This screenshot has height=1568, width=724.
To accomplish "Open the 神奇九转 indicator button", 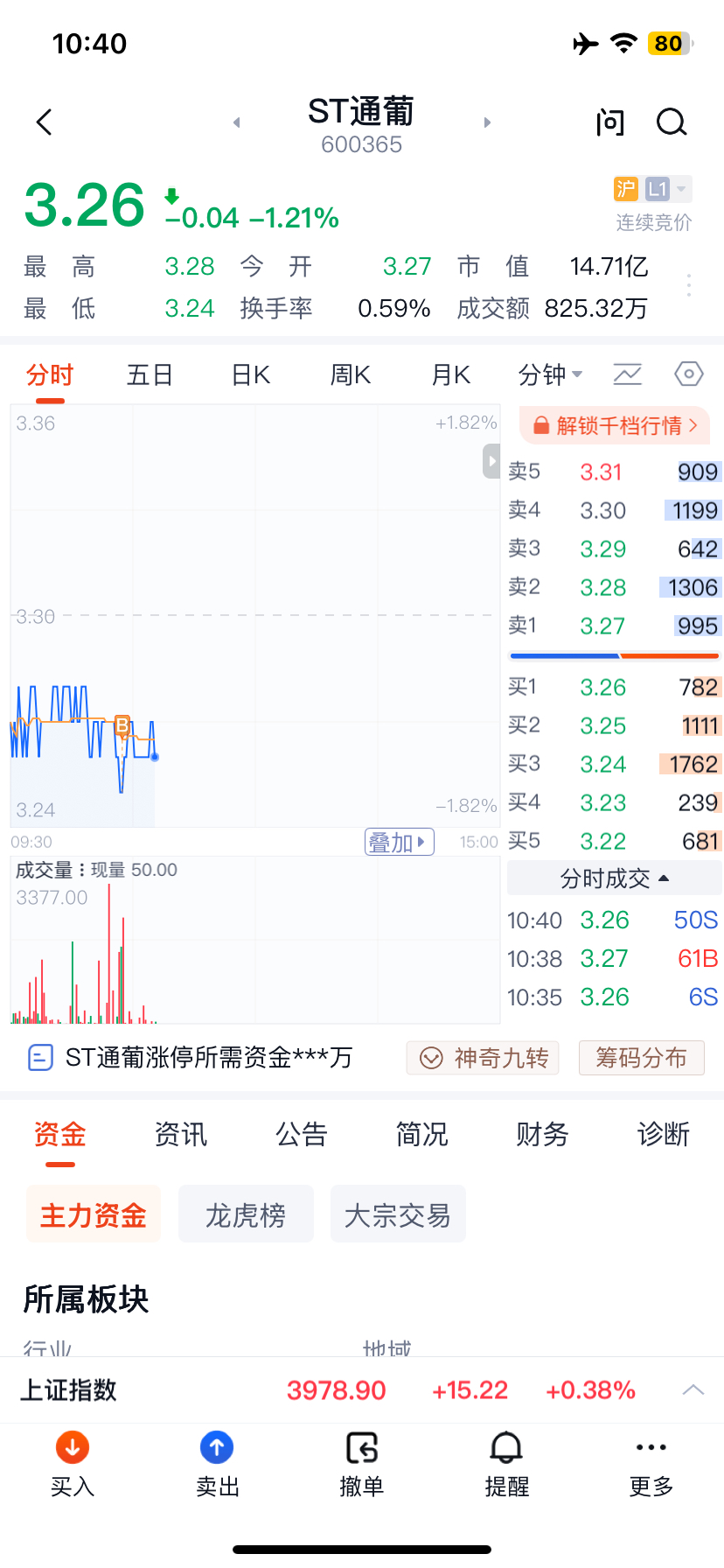I will point(483,1058).
